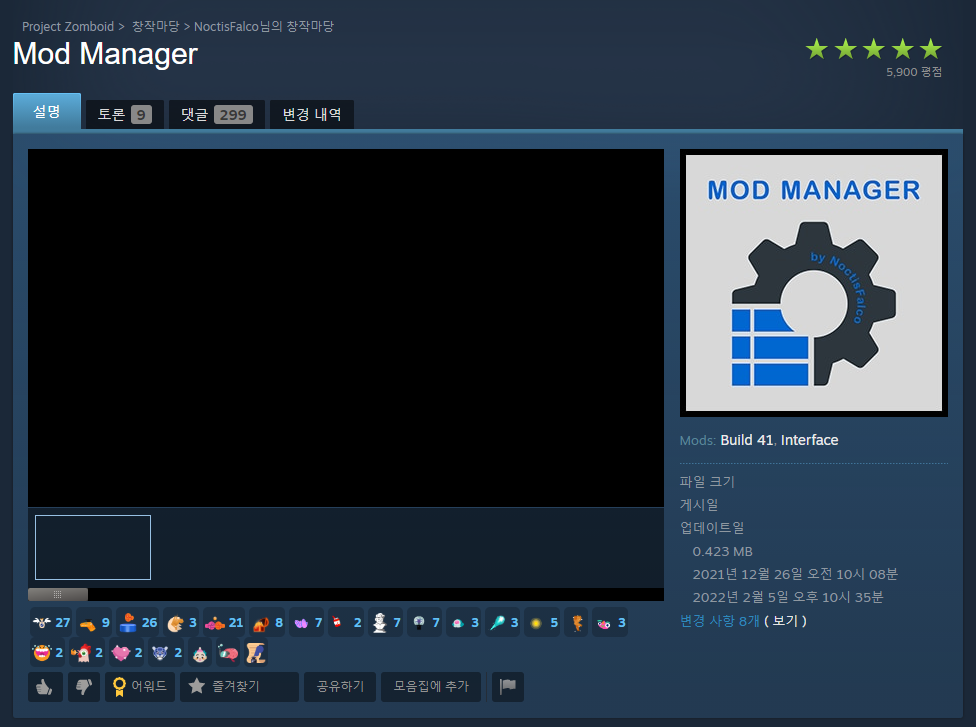Click the scroll with quill award icon
Screen dimensions: 976x727
pos(256,653)
